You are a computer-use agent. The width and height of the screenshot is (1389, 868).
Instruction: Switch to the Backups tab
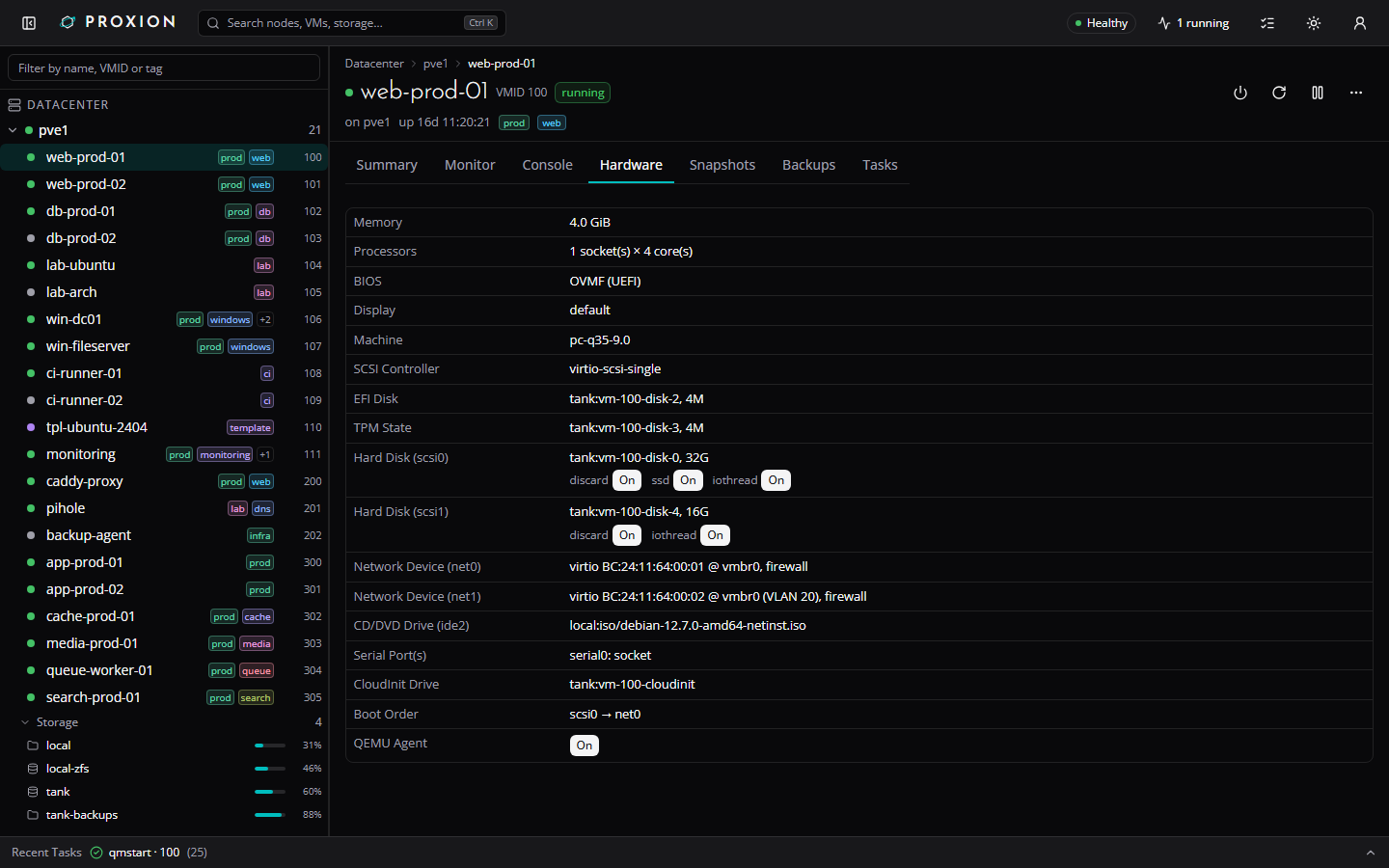coord(808,165)
